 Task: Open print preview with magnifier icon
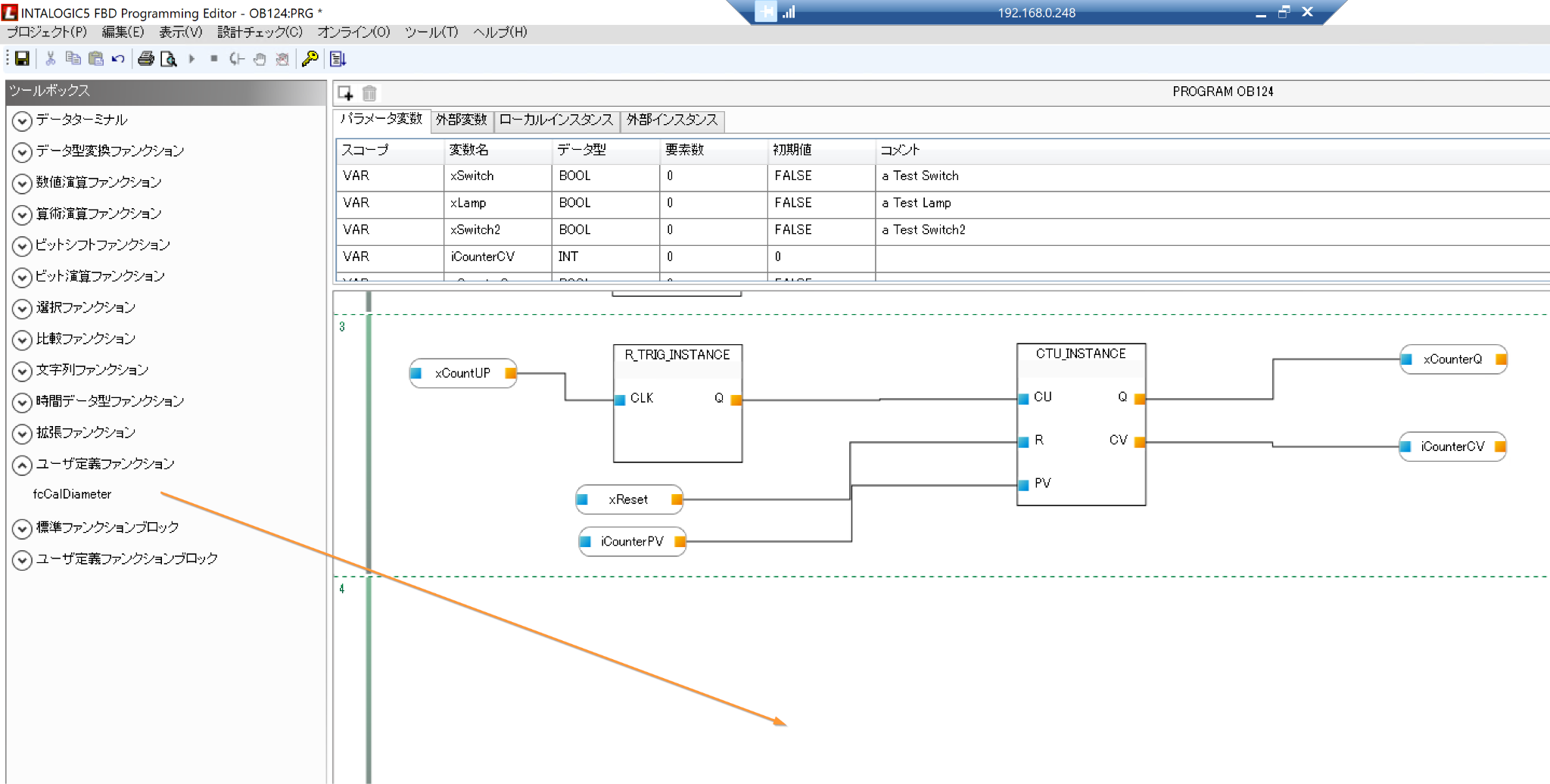click(169, 59)
